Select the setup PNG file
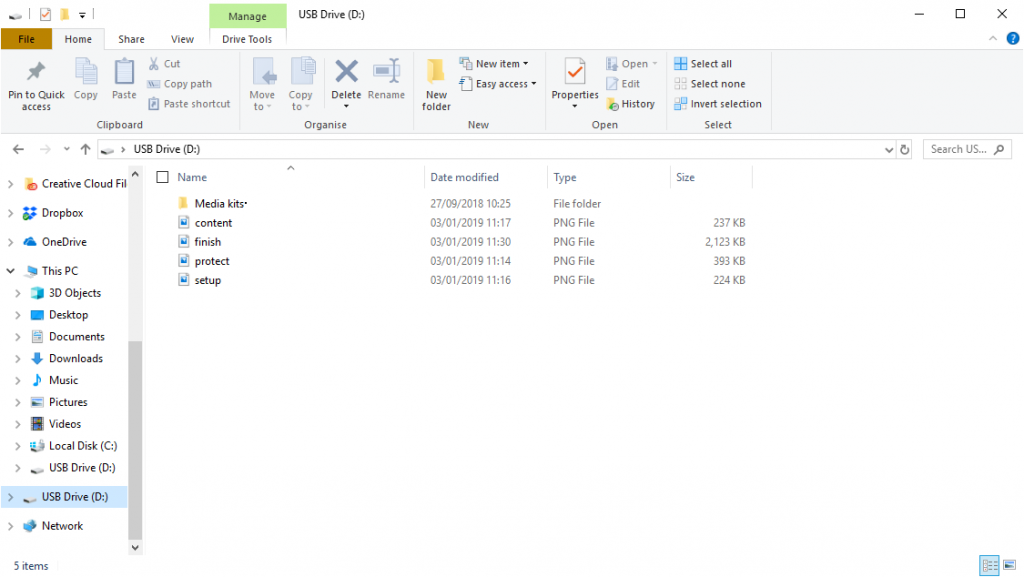This screenshot has height=577, width=1024. point(208,280)
